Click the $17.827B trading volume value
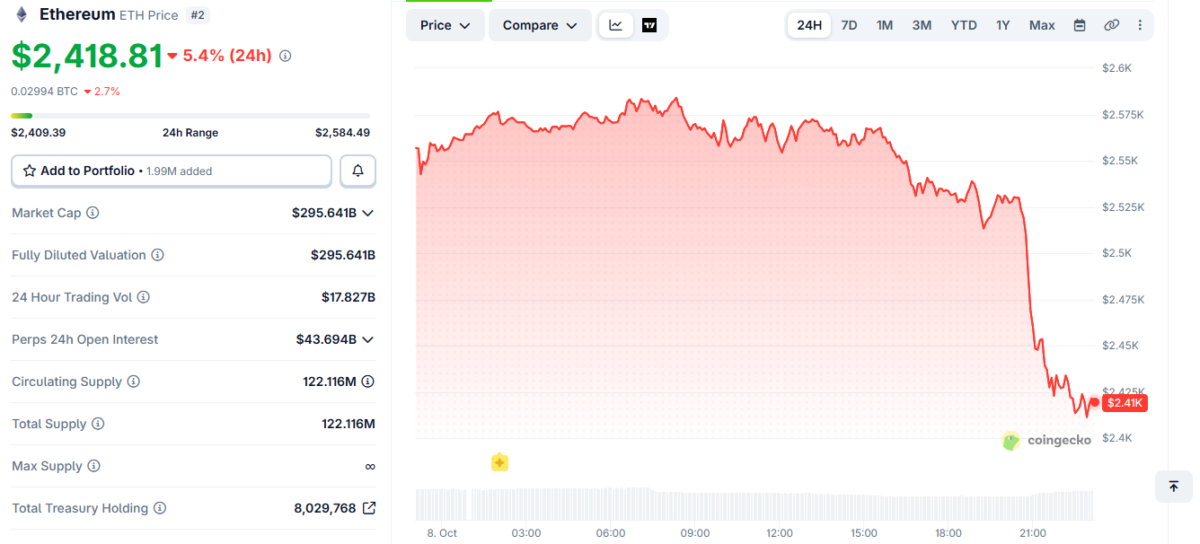This screenshot has width=1200, height=544. 346,297
